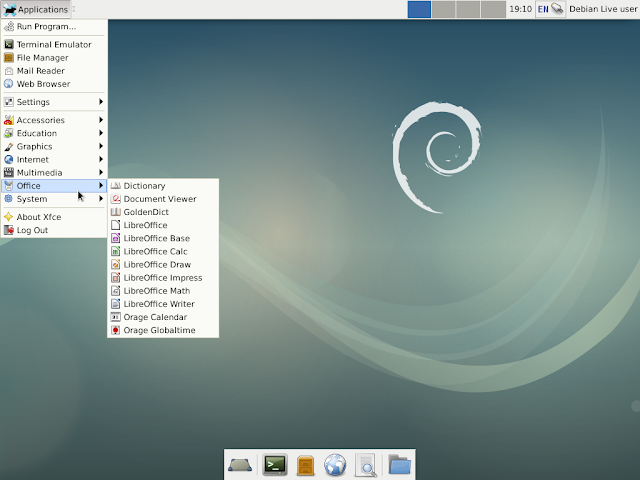Expand the System submenu arrow
The width and height of the screenshot is (640, 480).
click(101, 198)
